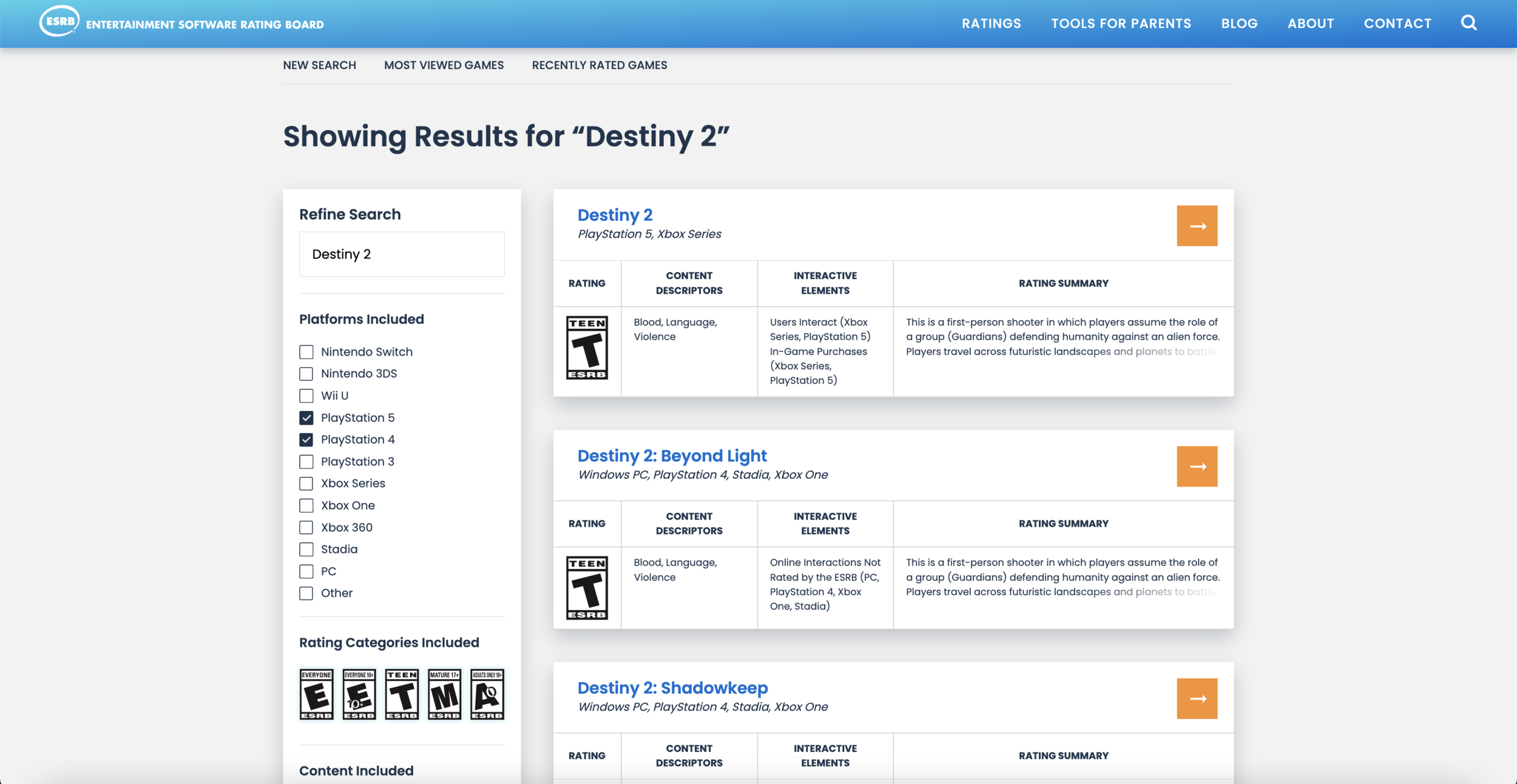Click the Refine Search text field
Screen dimensions: 1517x784
[x=402, y=254]
